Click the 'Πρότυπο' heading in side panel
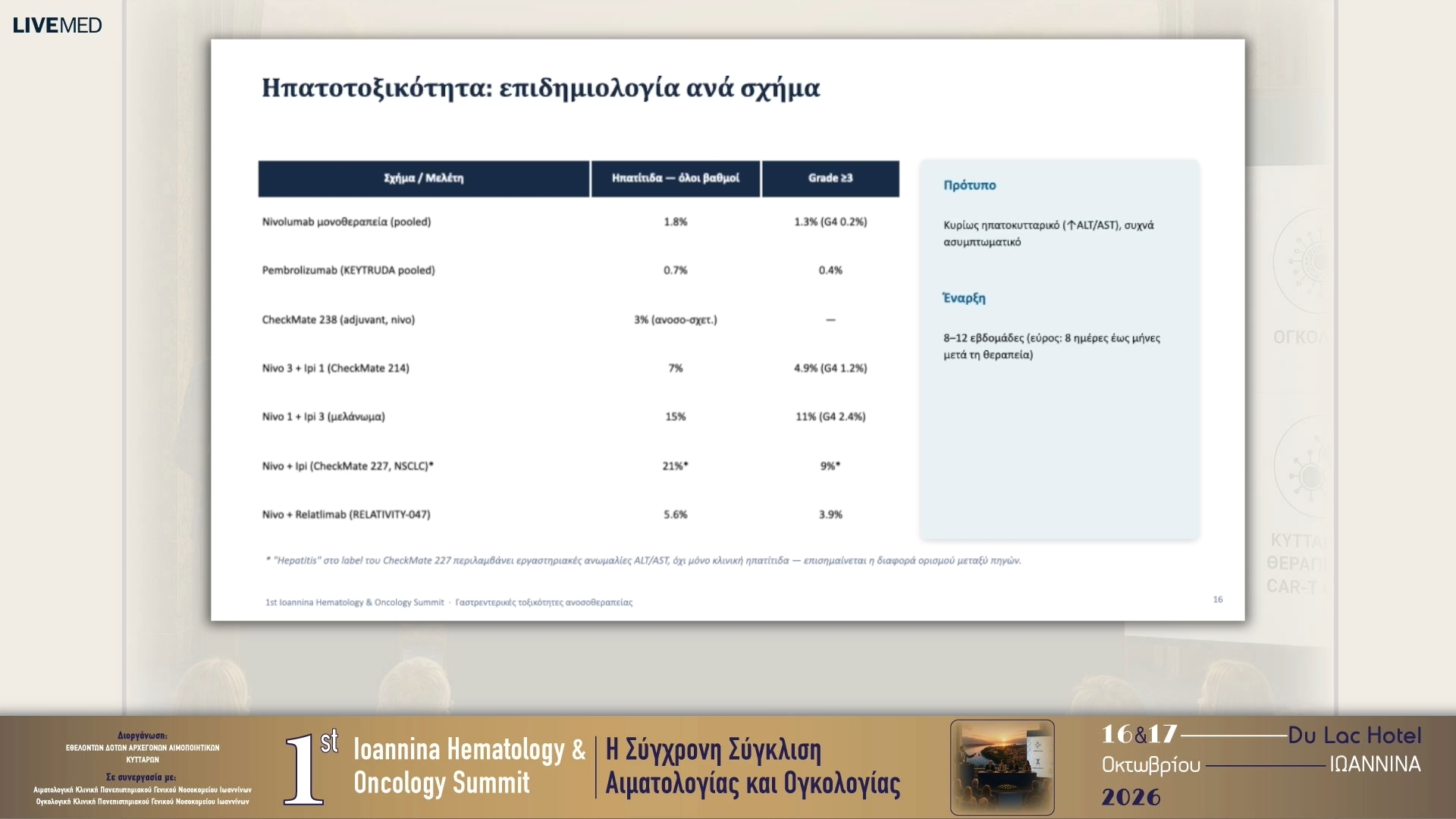Viewport: 1456px width, 819px height. tap(969, 185)
